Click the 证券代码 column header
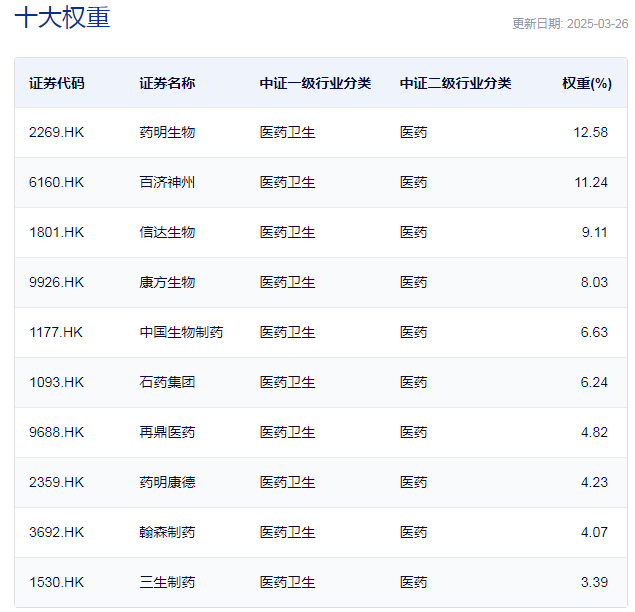 point(57,83)
